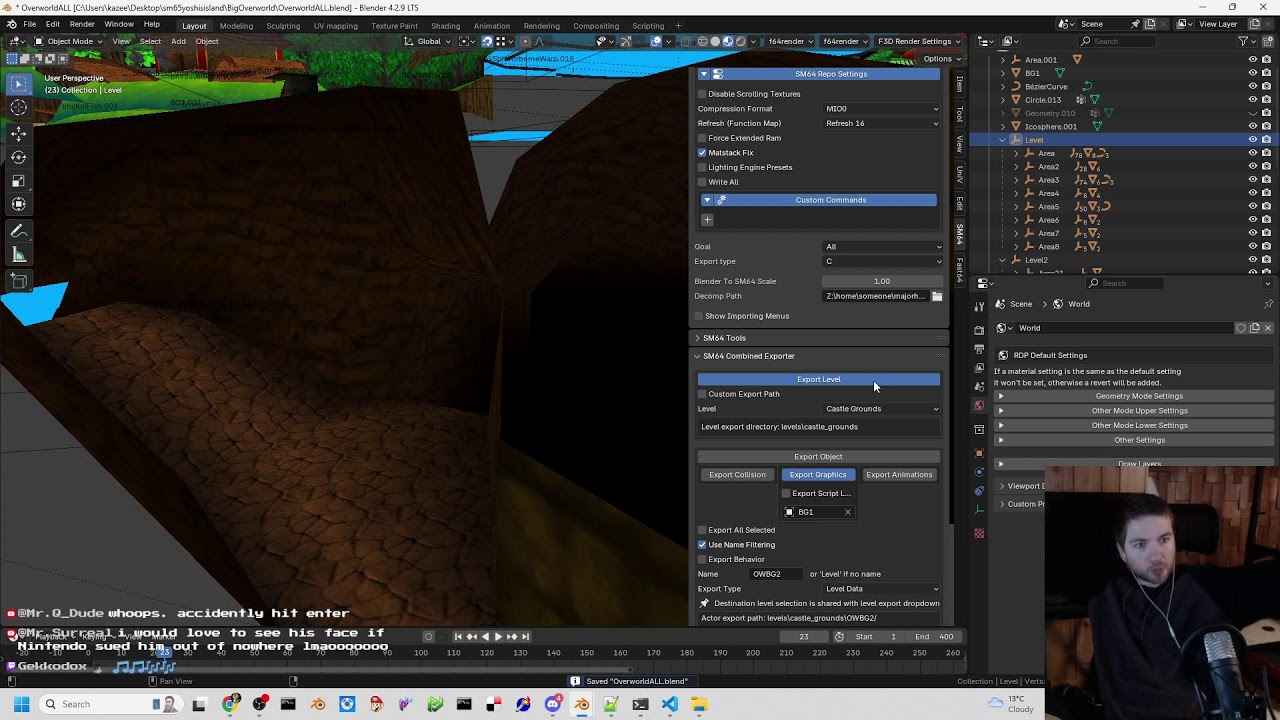This screenshot has height=720, width=1280.
Task: Open the Castle Grounds level dropdown
Action: tap(882, 409)
